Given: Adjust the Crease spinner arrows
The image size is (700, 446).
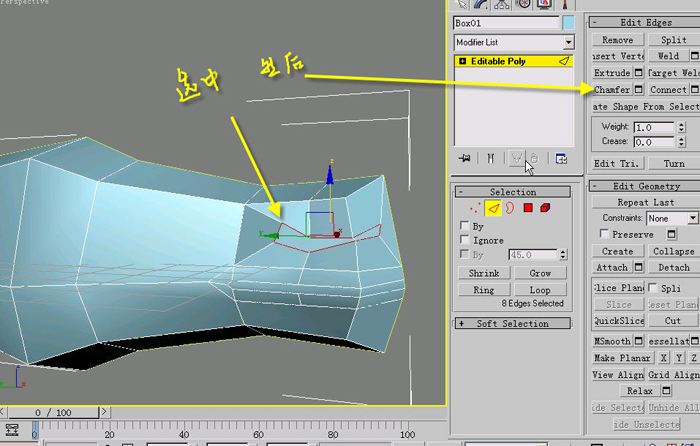Looking at the screenshot, I should click(x=681, y=142).
